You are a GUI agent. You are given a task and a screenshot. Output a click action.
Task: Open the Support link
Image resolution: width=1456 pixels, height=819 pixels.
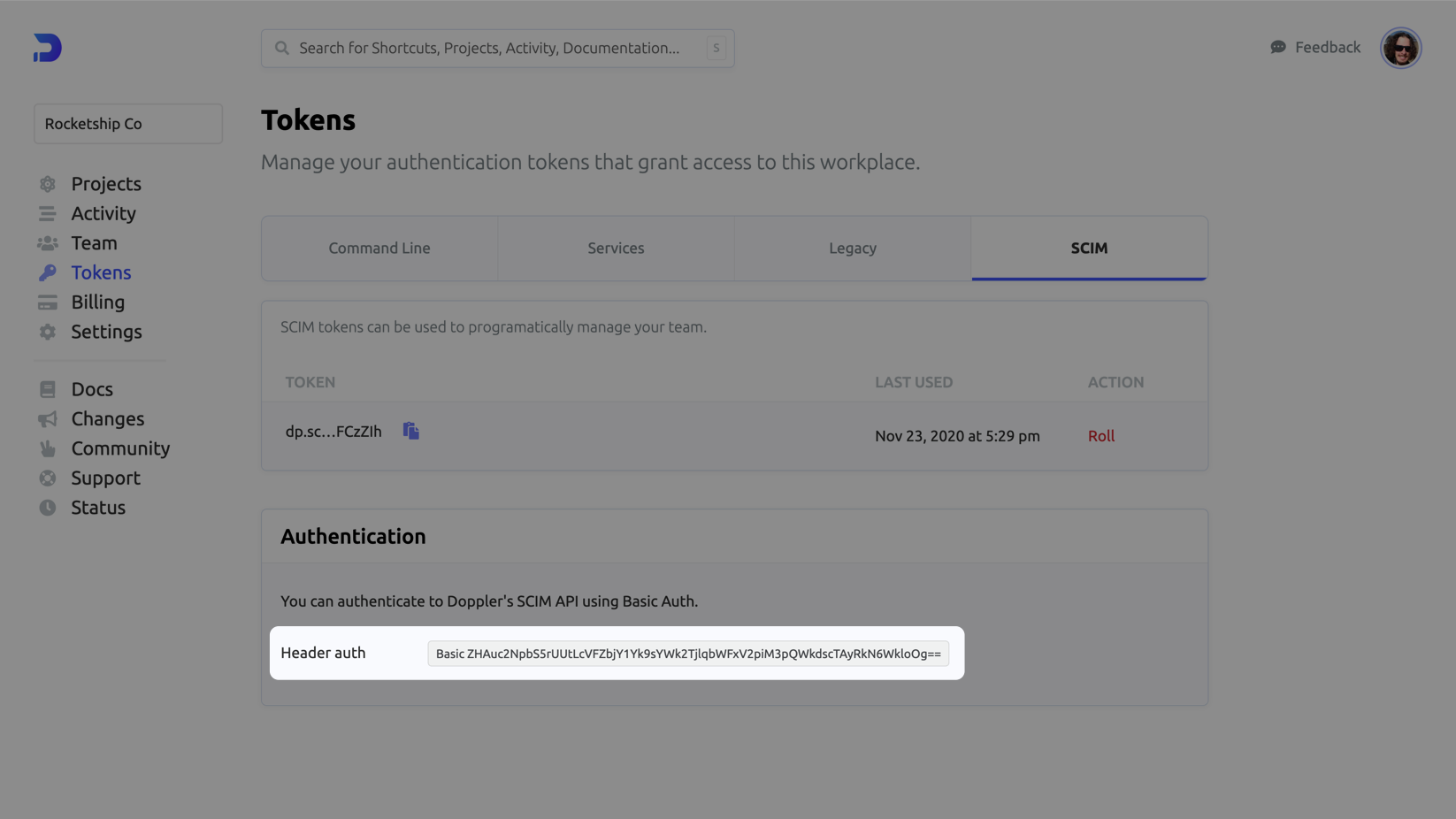pos(106,478)
